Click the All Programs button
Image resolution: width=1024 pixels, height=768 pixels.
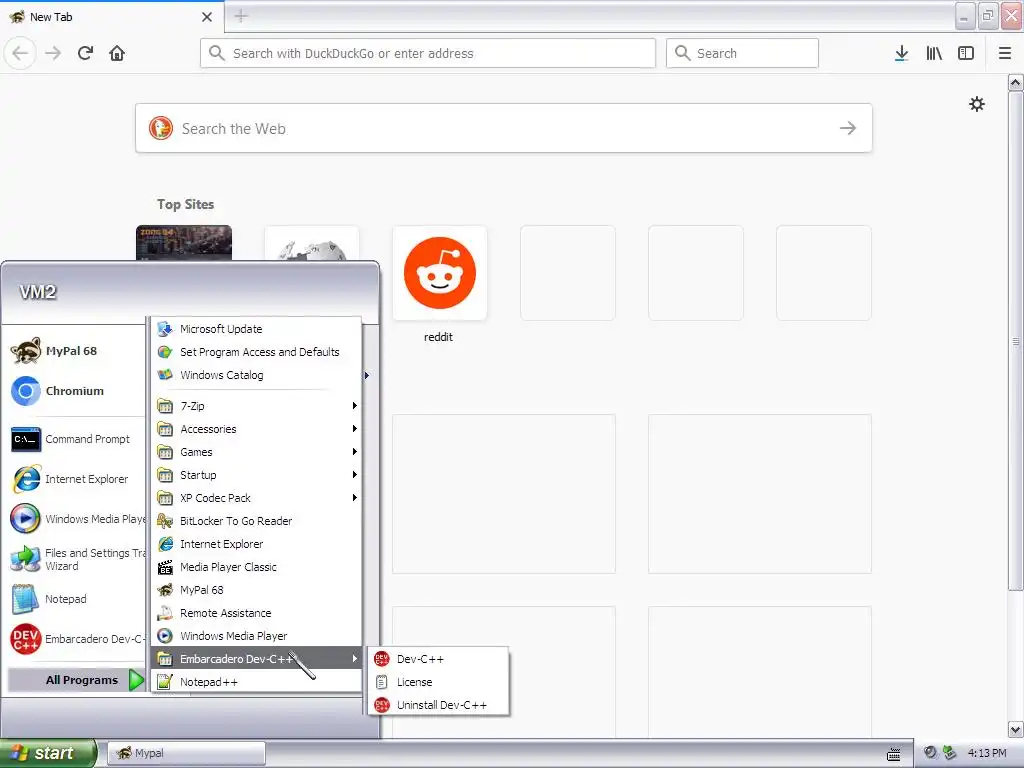coord(77,680)
